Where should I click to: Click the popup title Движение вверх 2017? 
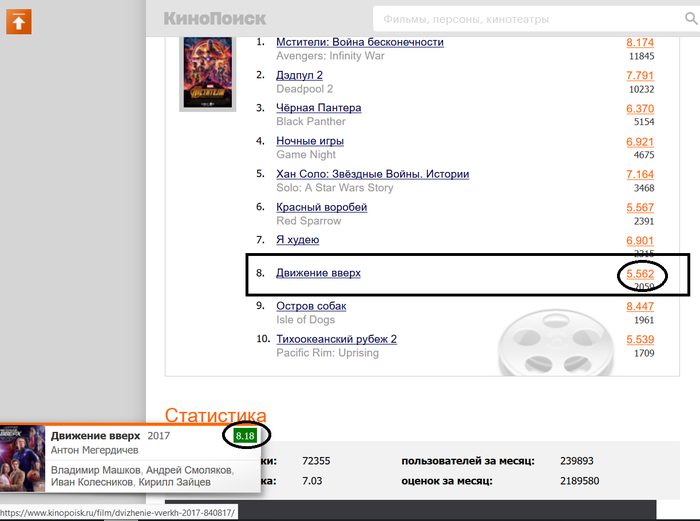click(110, 435)
